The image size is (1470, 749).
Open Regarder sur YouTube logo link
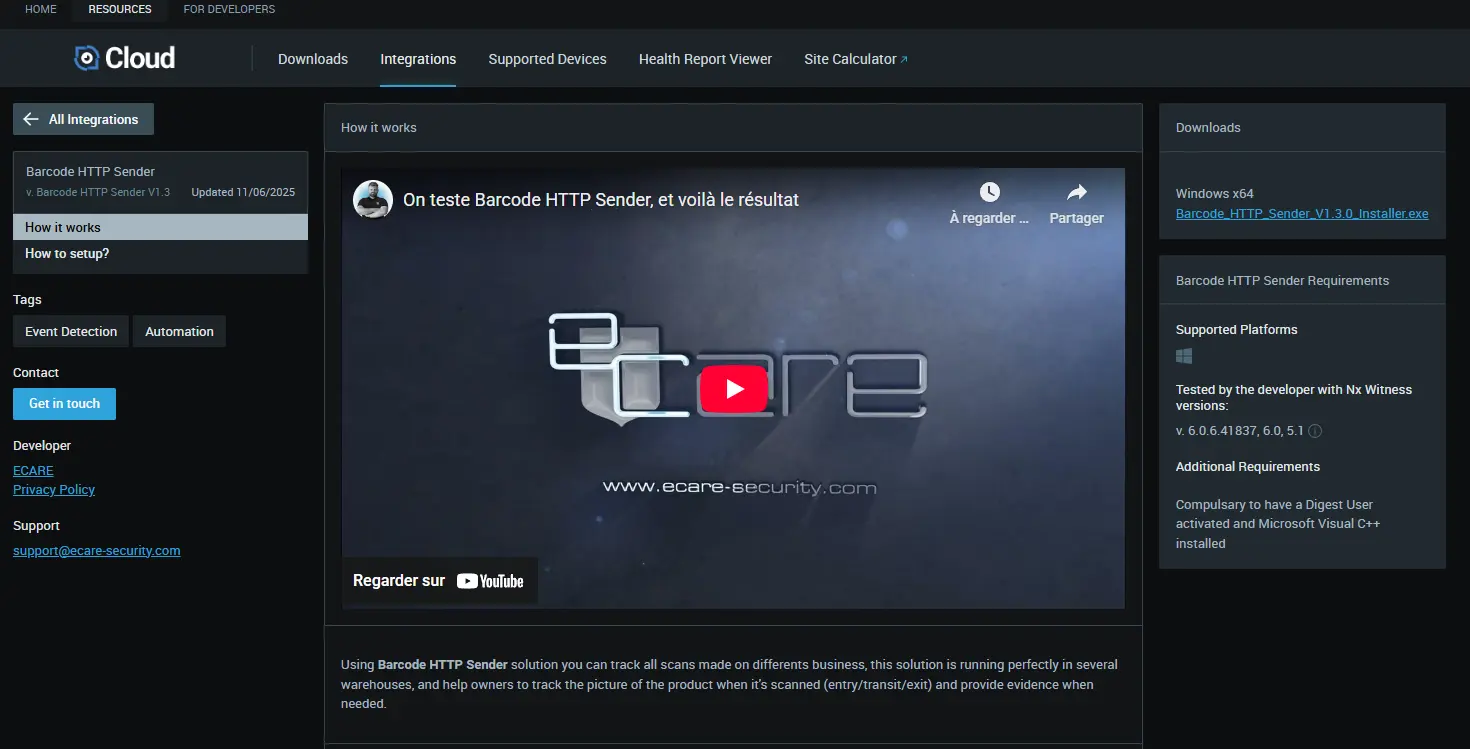pyautogui.click(x=490, y=581)
